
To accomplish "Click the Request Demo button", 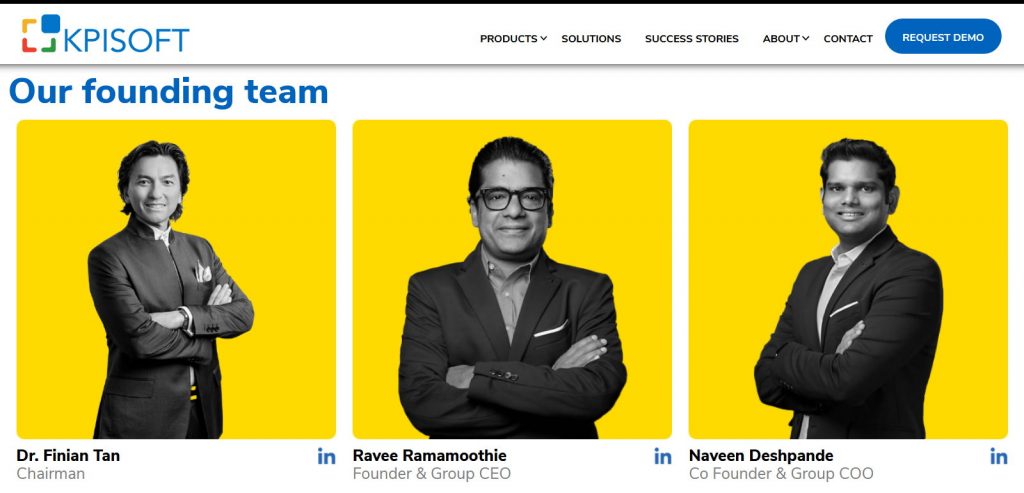I will 943,37.
